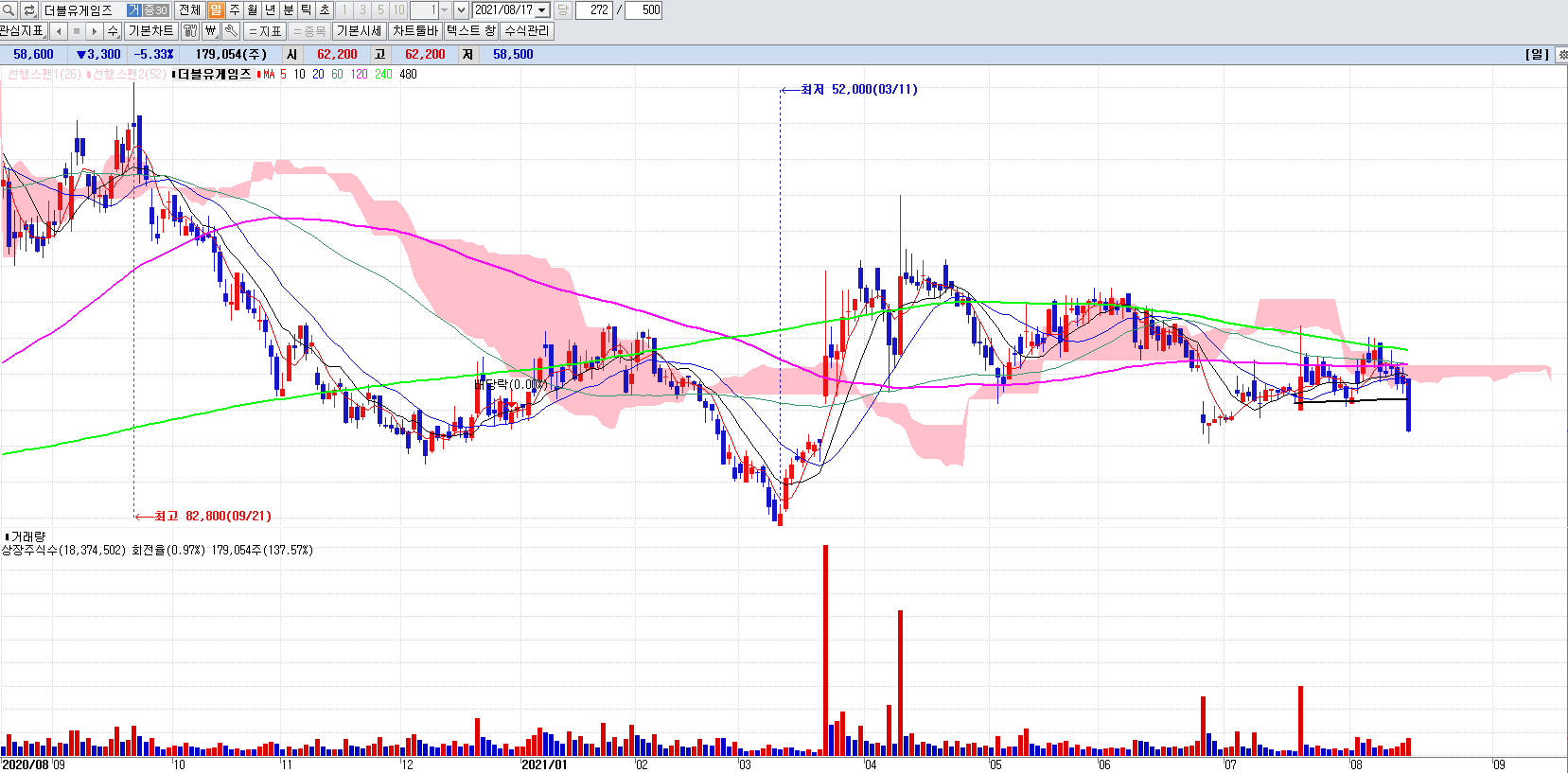Click the total count field showing 500
The width and height of the screenshot is (1568, 773).
[643, 10]
